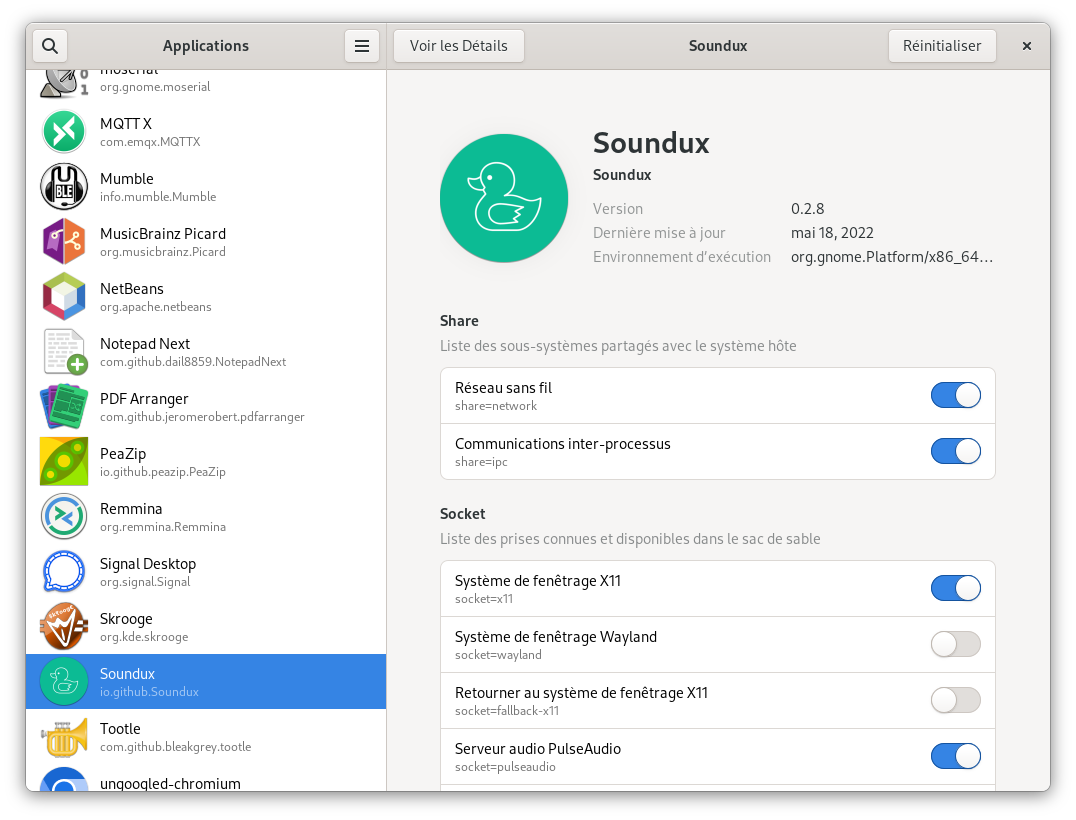Select PDF Arranger entry
Viewport: 1076px width, 820px height.
[206, 406]
